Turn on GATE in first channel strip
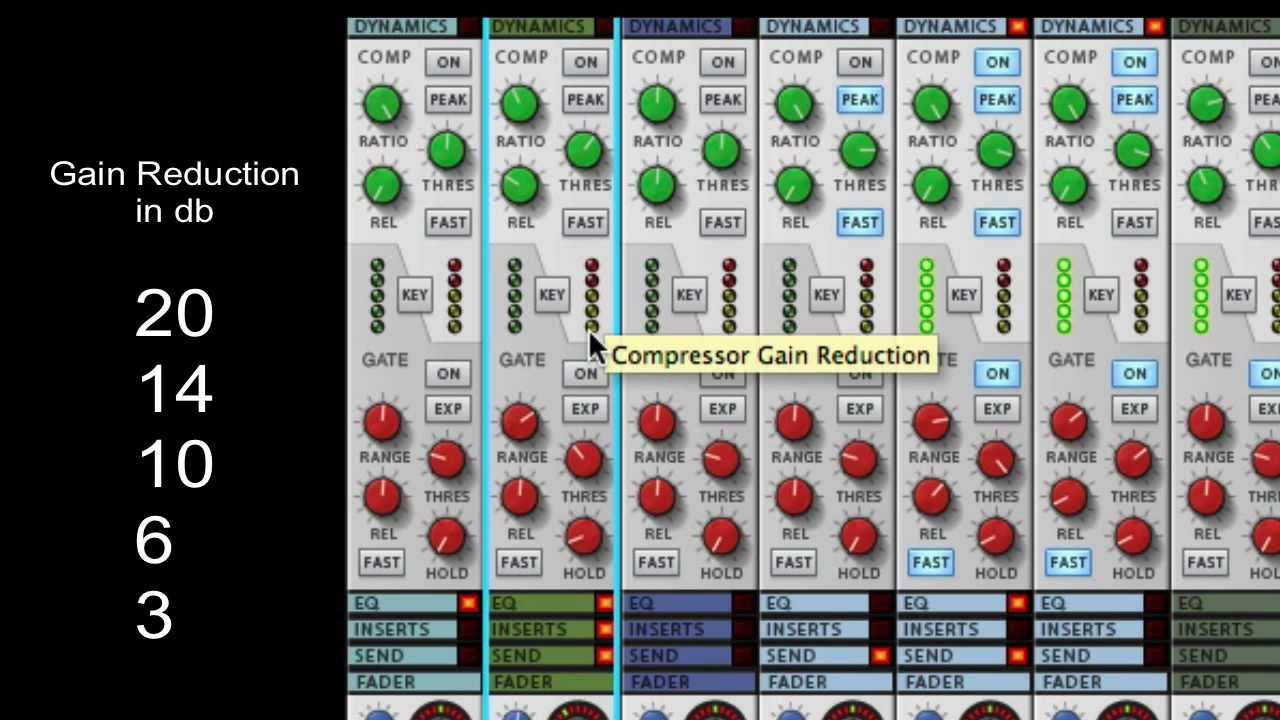Image resolution: width=1280 pixels, height=720 pixels. (x=448, y=373)
